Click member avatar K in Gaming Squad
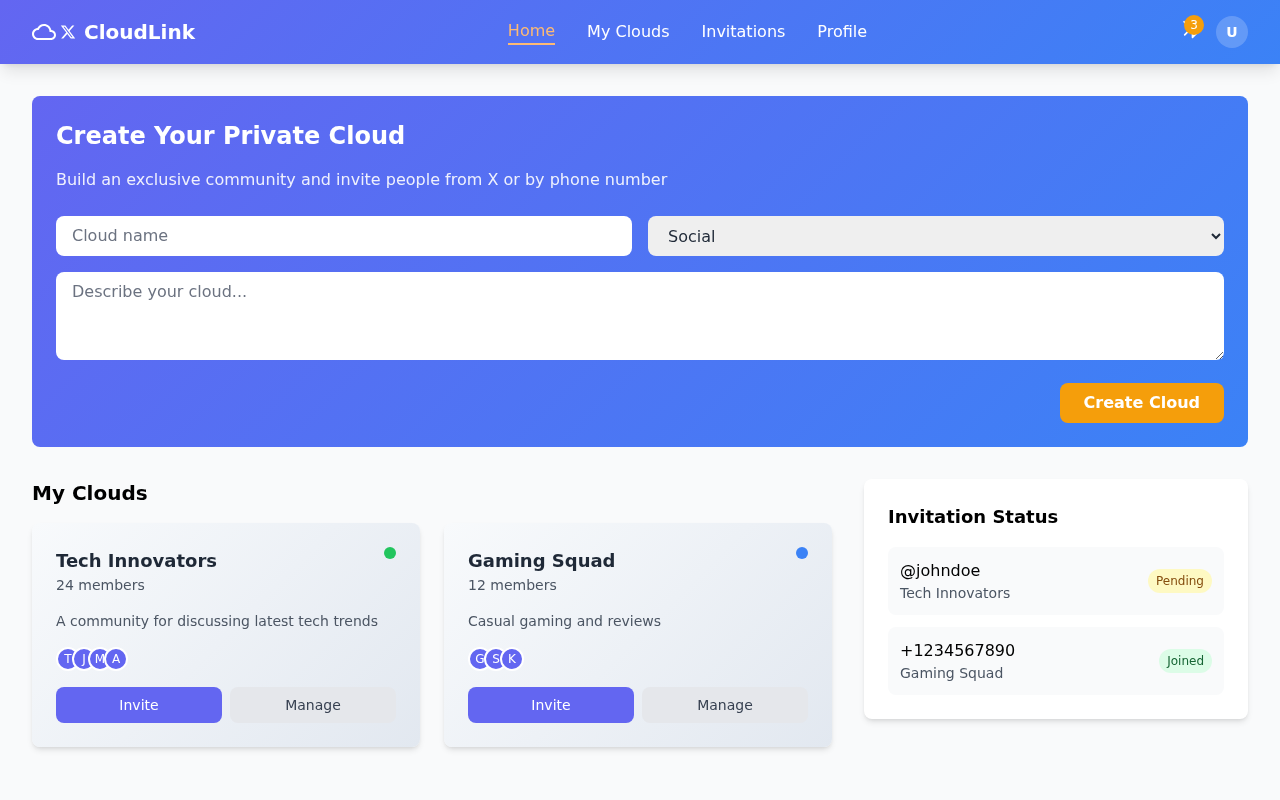The width and height of the screenshot is (1280, 800). click(x=513, y=659)
